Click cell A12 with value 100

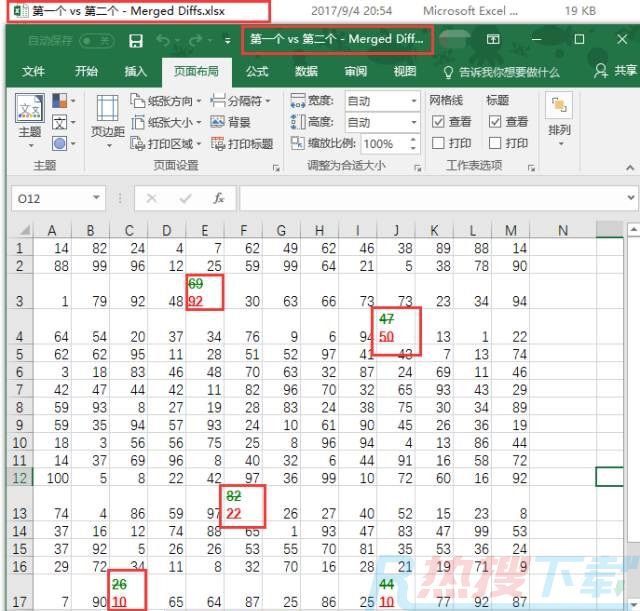(x=52, y=478)
